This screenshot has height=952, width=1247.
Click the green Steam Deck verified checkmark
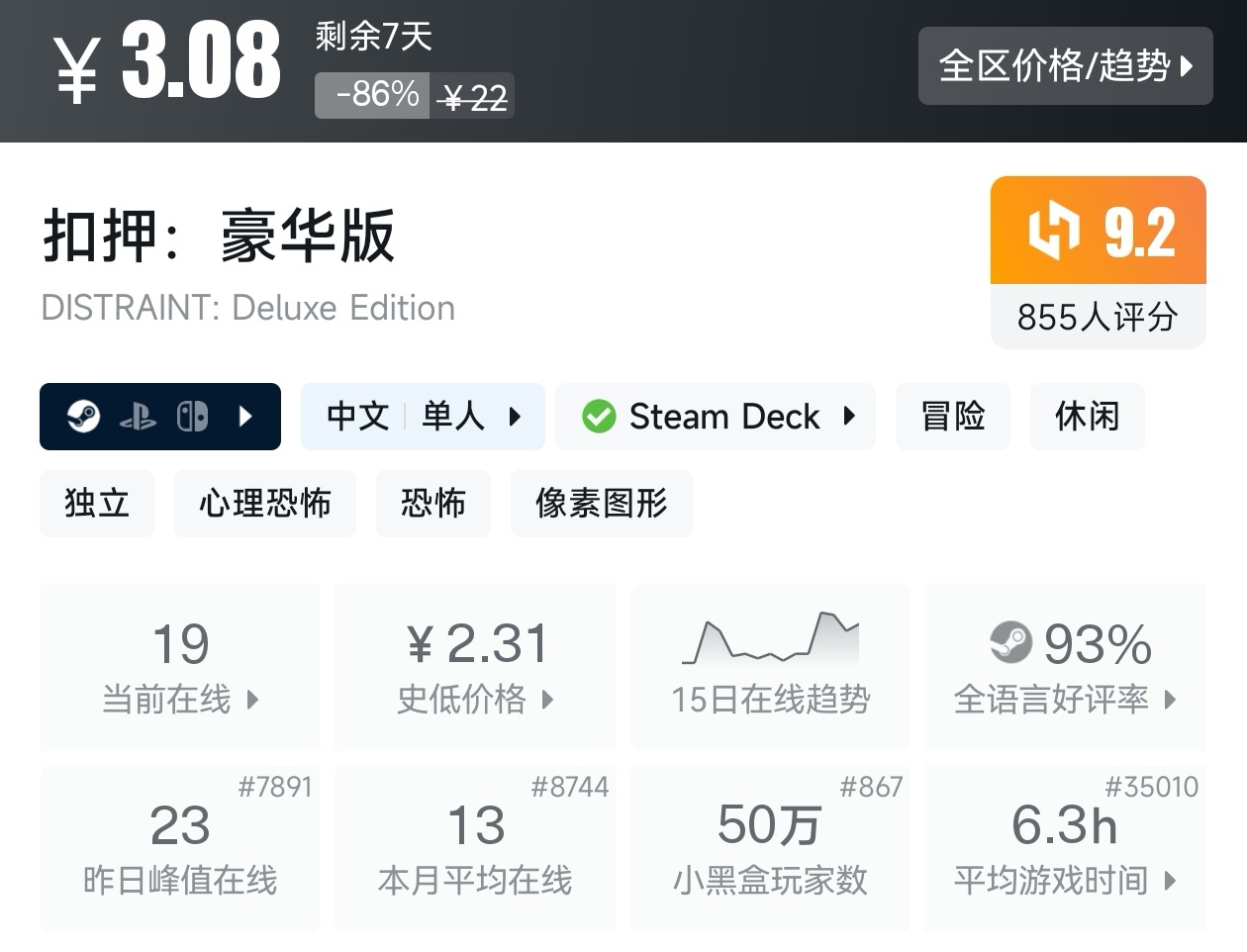(x=599, y=417)
